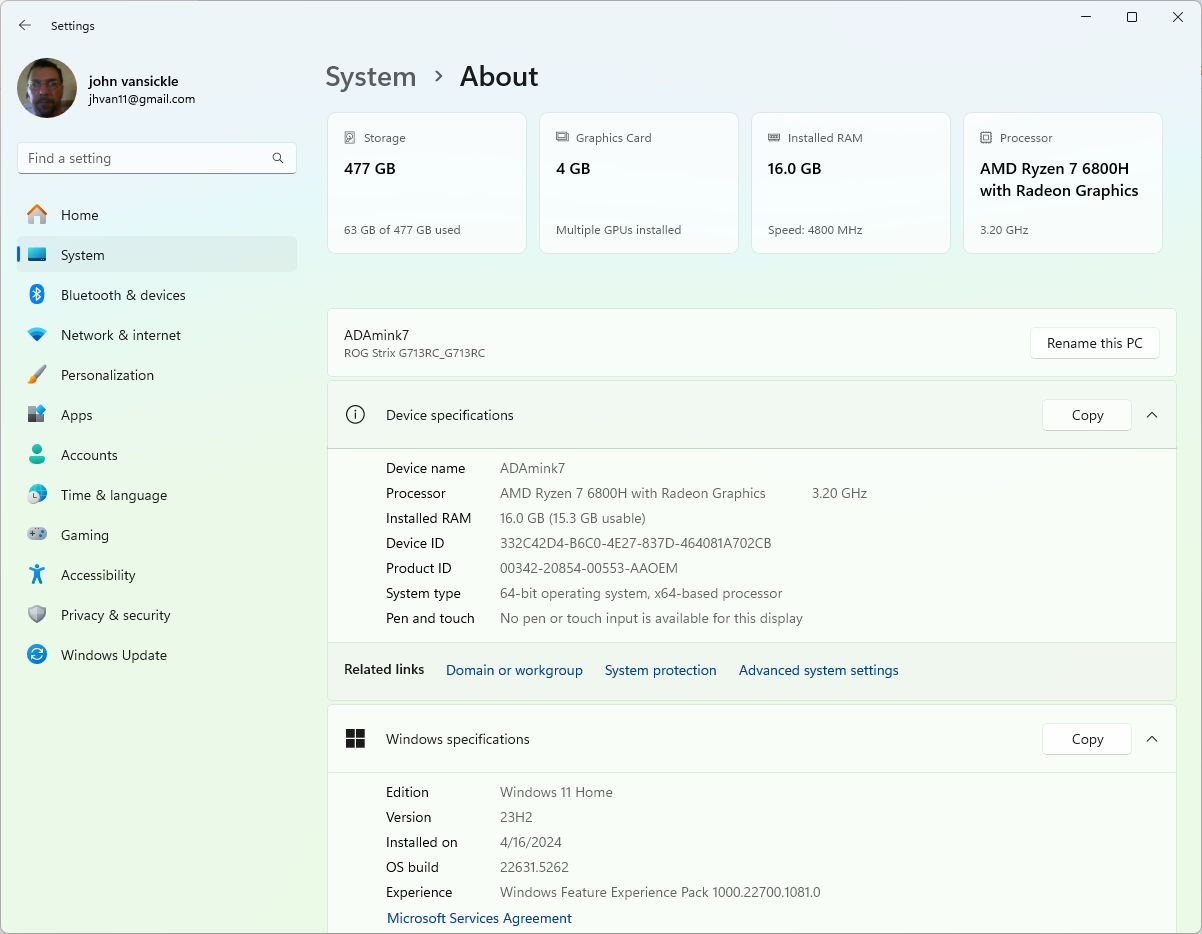Open Domain or workgroup link
This screenshot has height=934, width=1202.
pyautogui.click(x=514, y=670)
